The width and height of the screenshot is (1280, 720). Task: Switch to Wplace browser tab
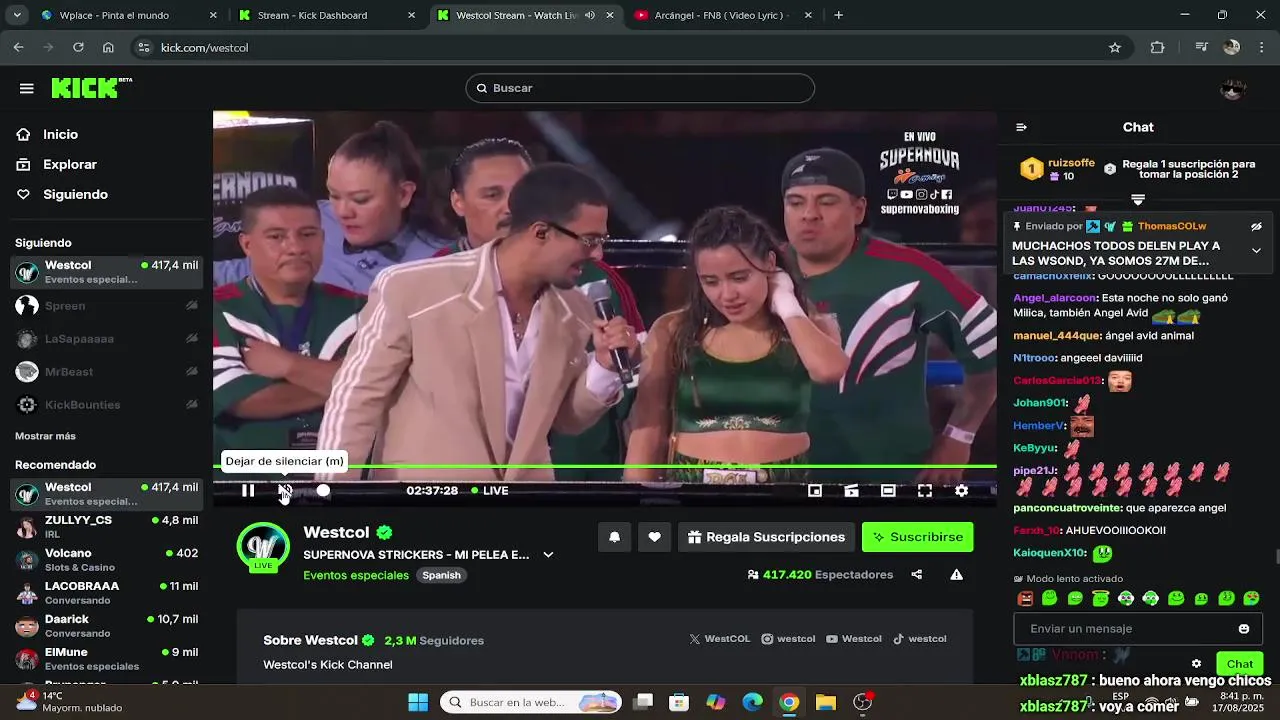126,15
